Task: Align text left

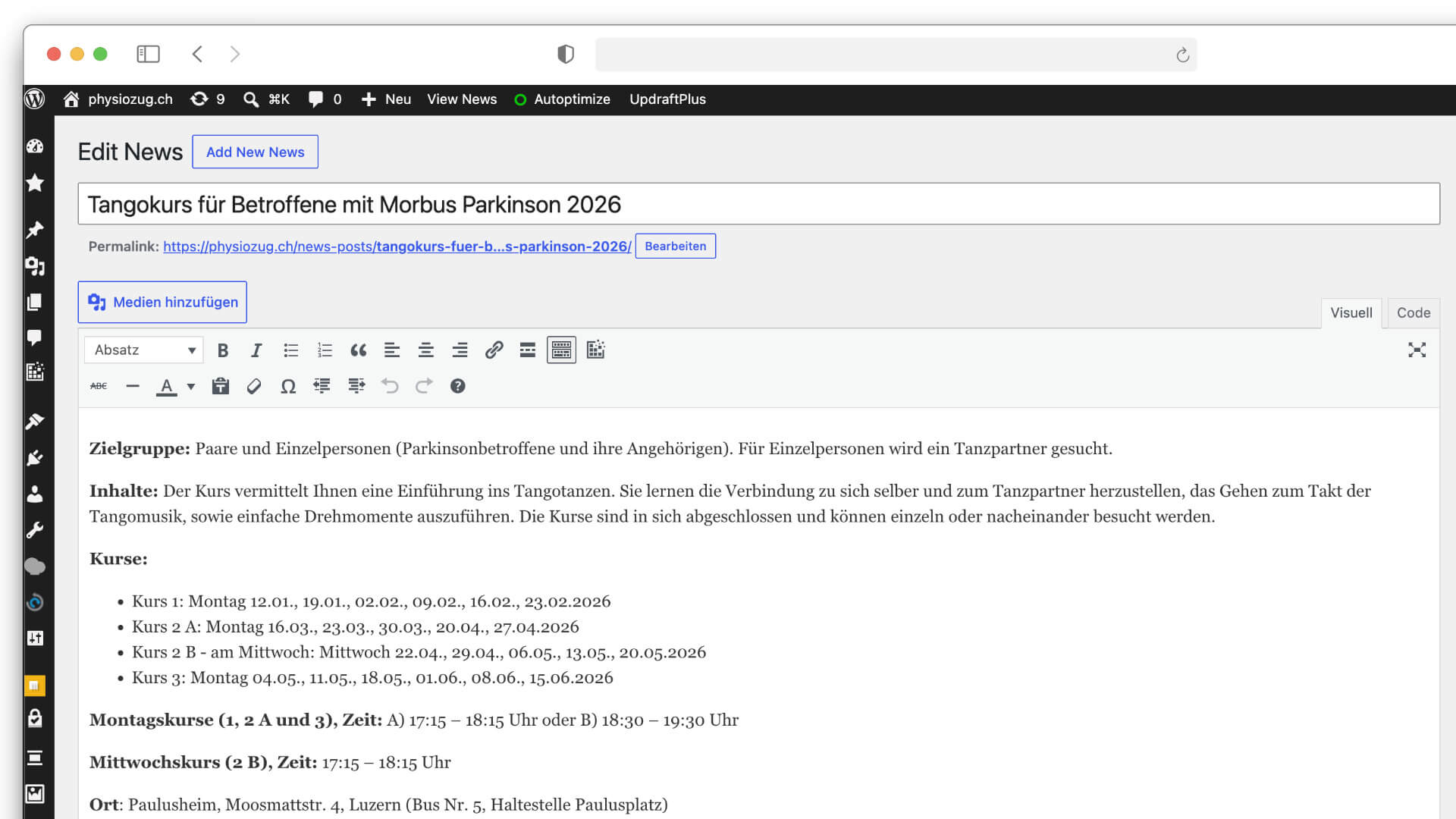Action: point(392,350)
